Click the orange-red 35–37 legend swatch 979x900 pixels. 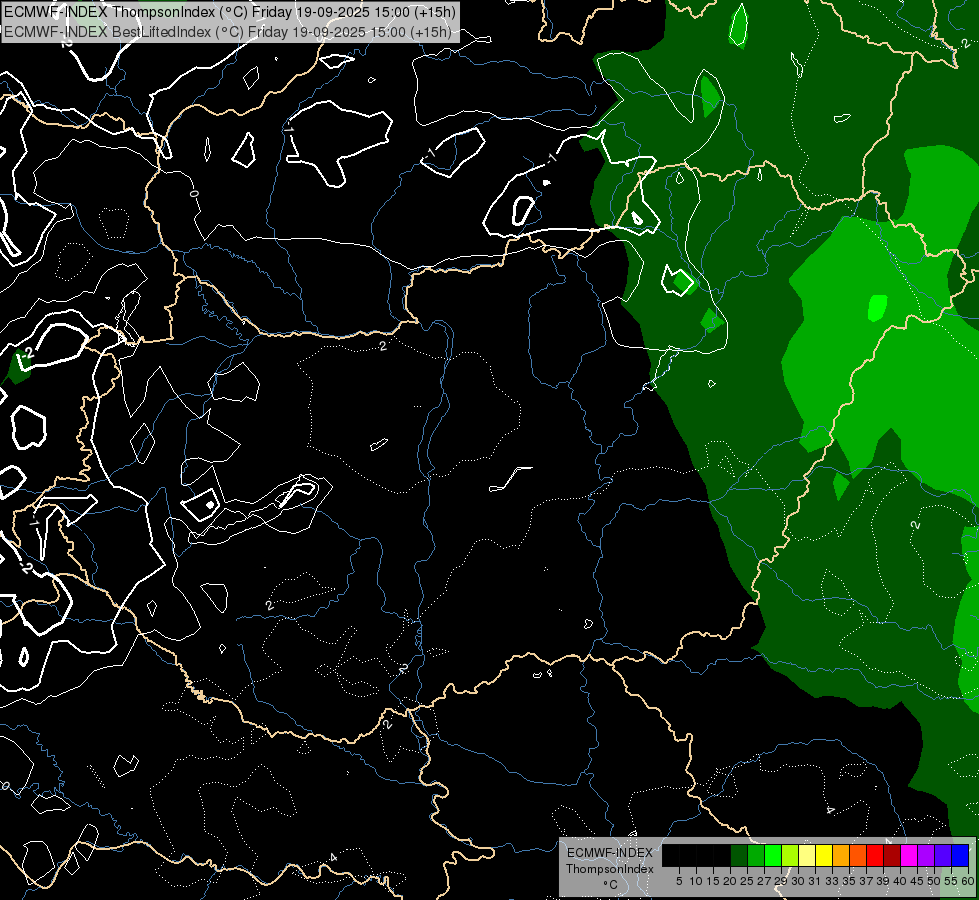point(858,855)
